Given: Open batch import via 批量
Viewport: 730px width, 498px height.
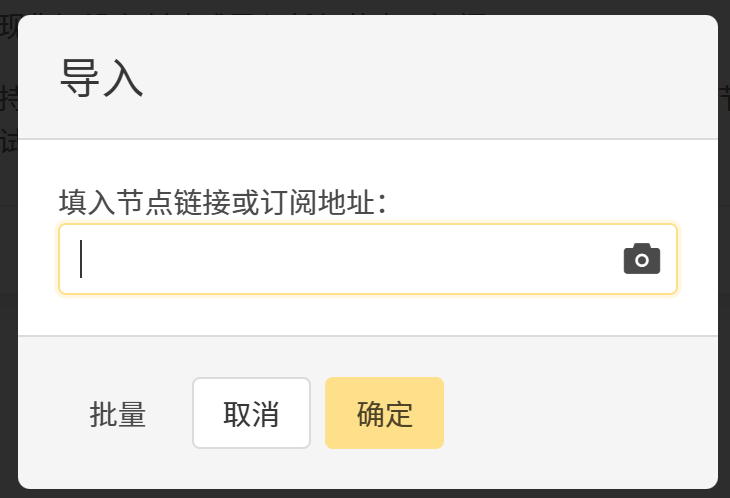Looking at the screenshot, I should point(118,414).
